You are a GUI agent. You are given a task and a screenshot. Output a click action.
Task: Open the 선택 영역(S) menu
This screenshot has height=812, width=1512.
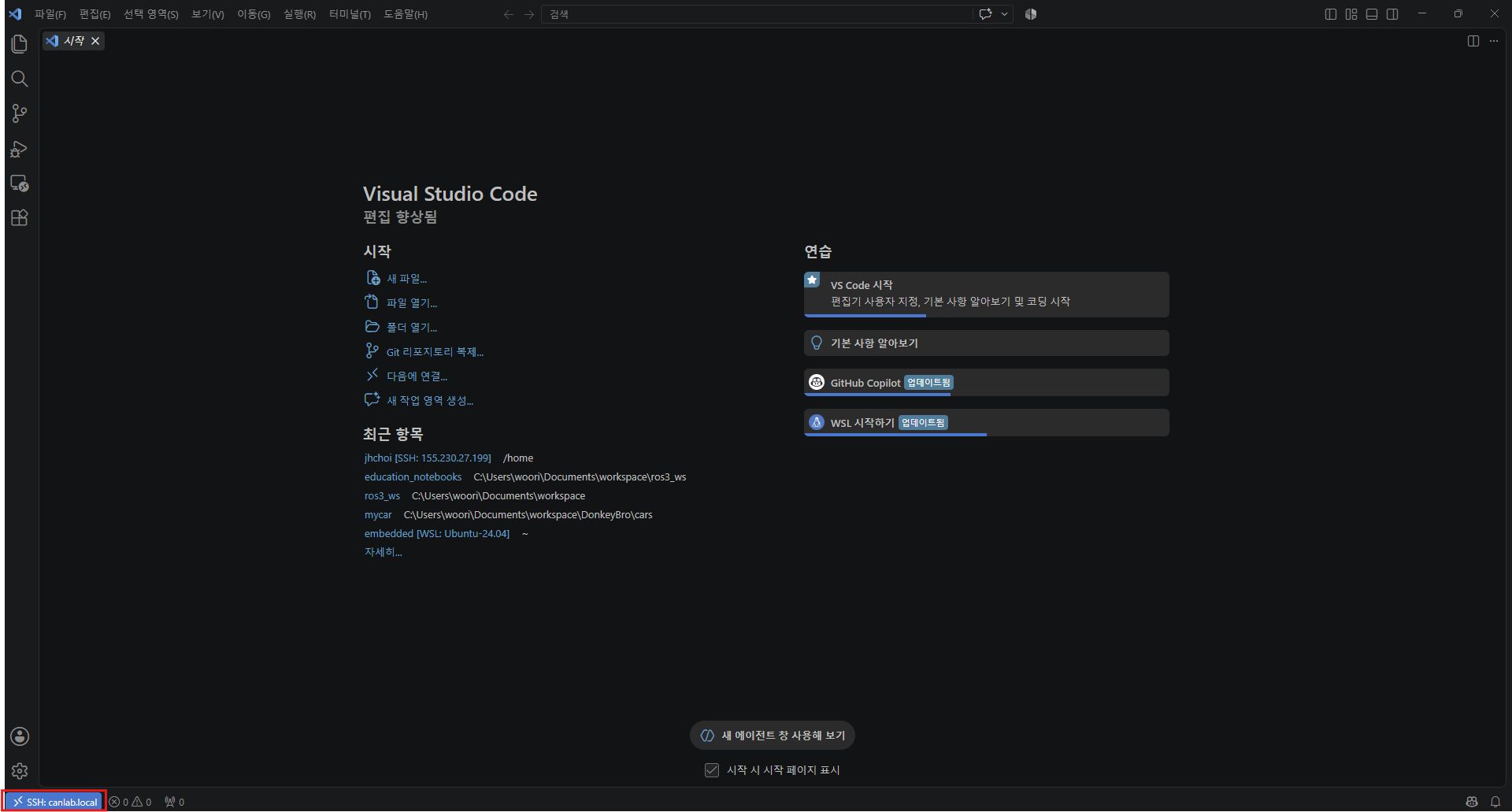pyautogui.click(x=151, y=14)
